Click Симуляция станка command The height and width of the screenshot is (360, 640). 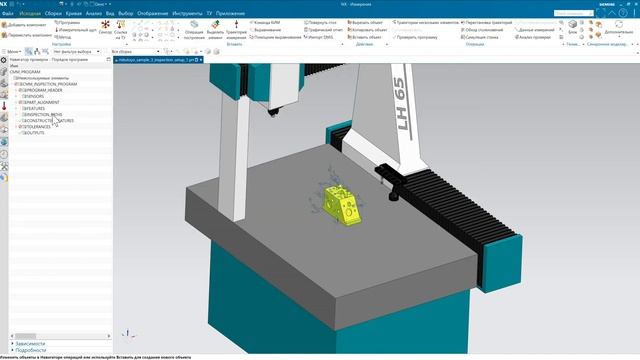[x=480, y=37]
